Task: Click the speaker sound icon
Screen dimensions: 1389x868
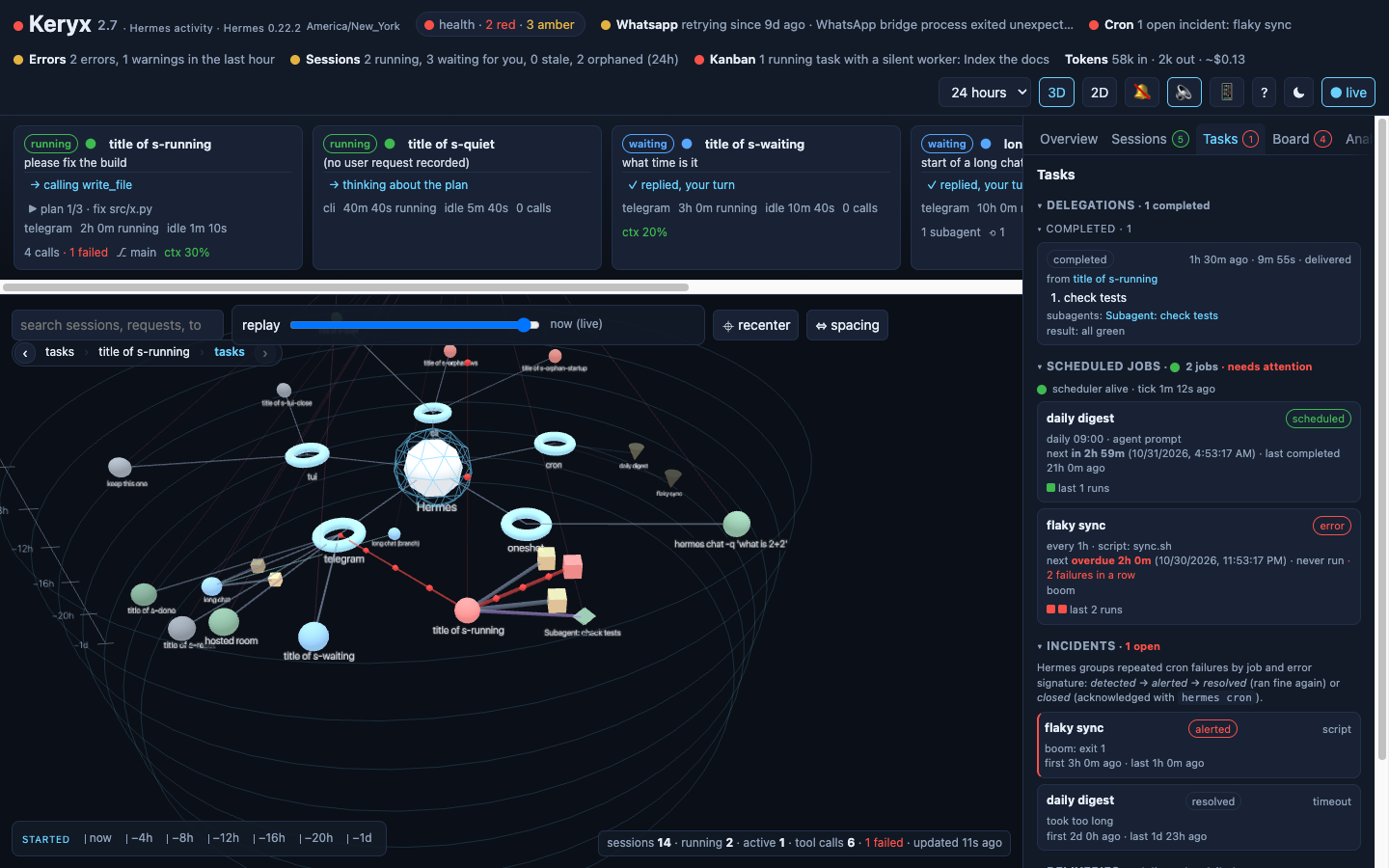Action: click(x=1185, y=93)
